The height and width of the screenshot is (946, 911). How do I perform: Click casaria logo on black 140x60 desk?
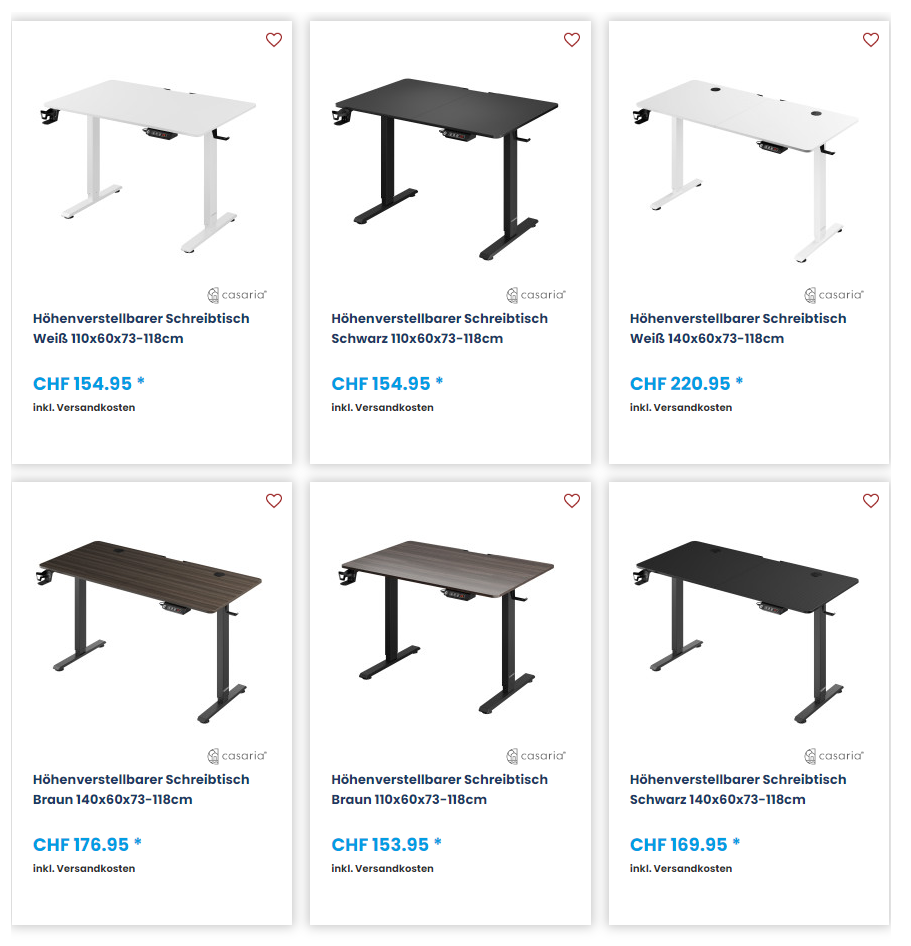tap(834, 756)
